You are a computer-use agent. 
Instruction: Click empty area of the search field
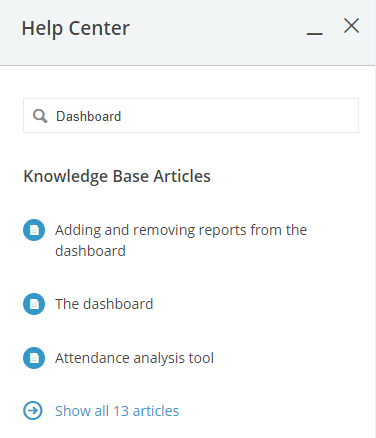coord(240,116)
